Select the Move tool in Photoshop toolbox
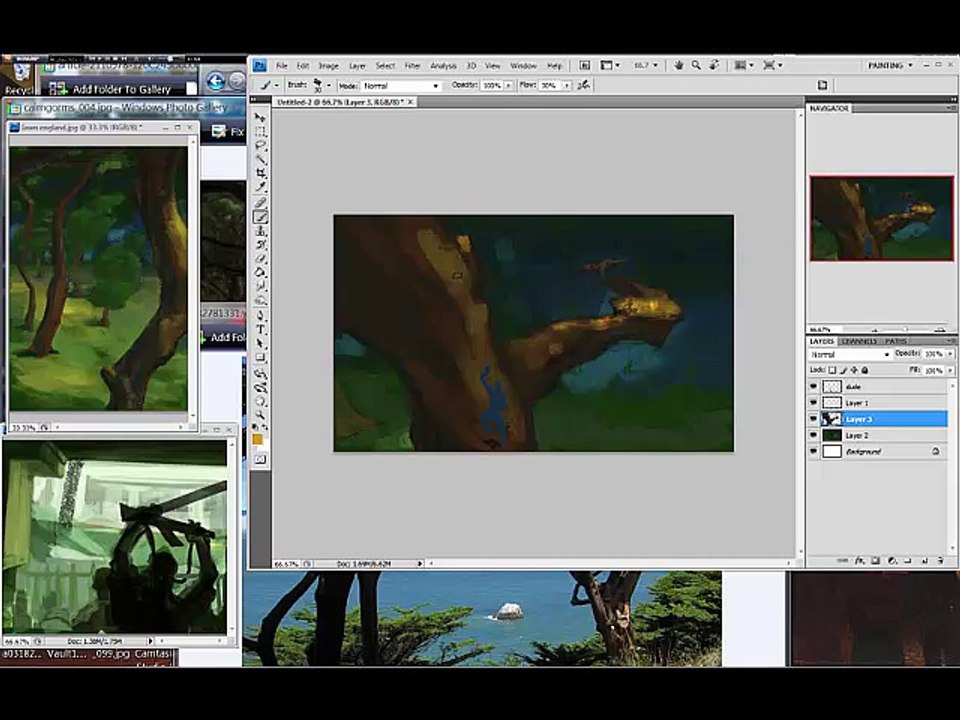The height and width of the screenshot is (720, 960). pos(260,117)
